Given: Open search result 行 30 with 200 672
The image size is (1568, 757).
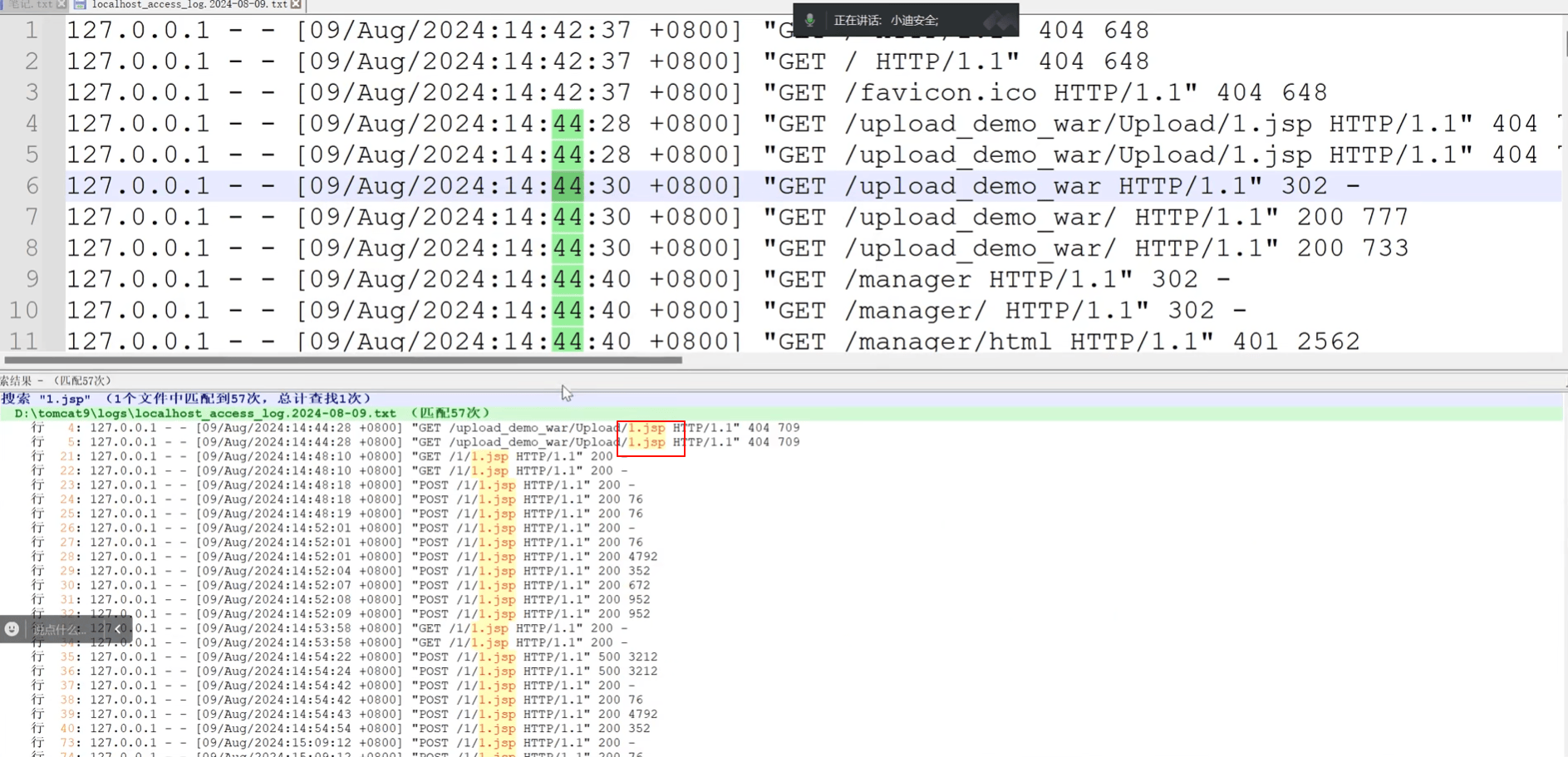Looking at the screenshot, I should 341,585.
